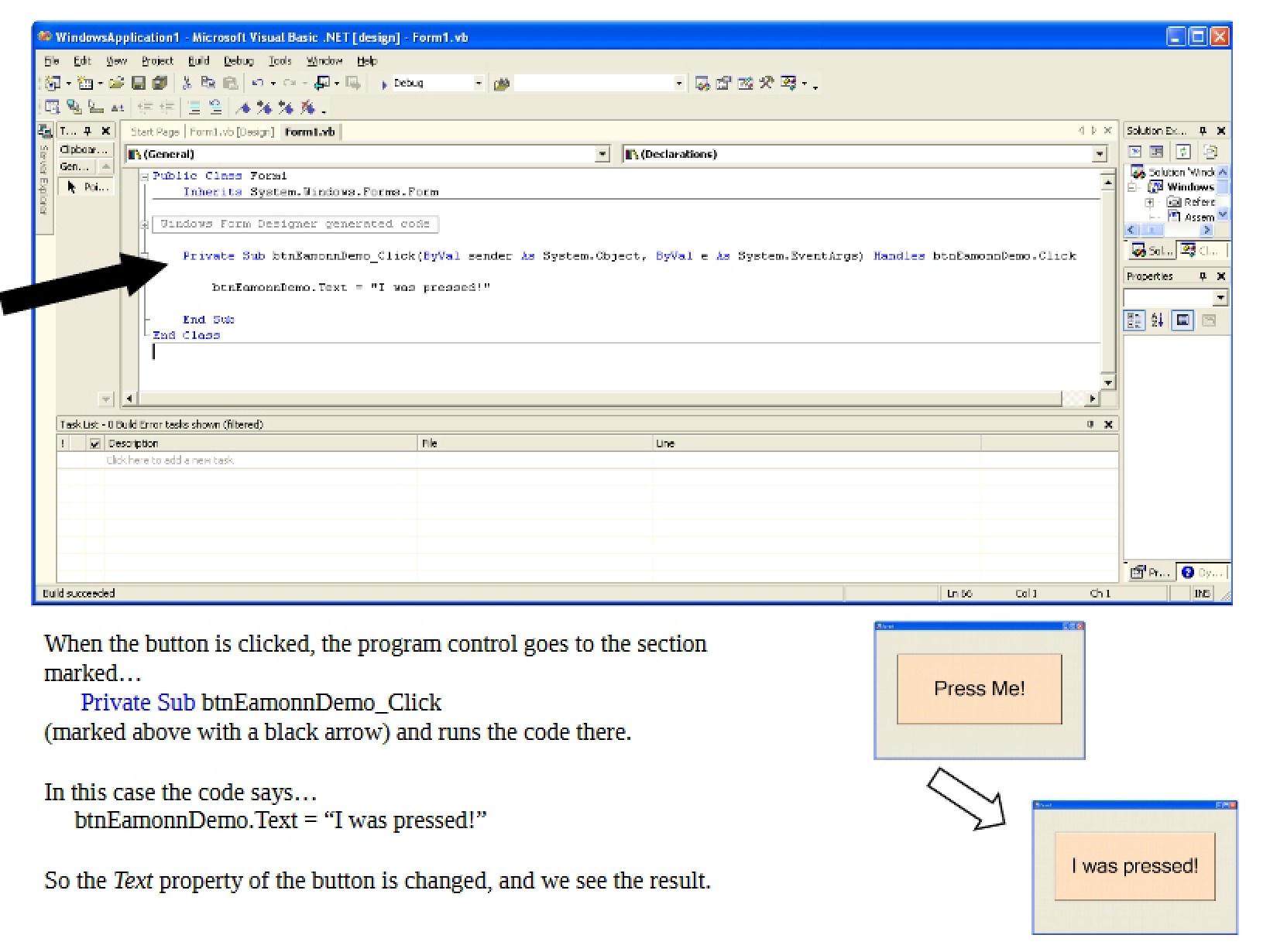Screen dimensions: 1270x952
Task: Click the Show All Files icon
Action: coord(1210,152)
